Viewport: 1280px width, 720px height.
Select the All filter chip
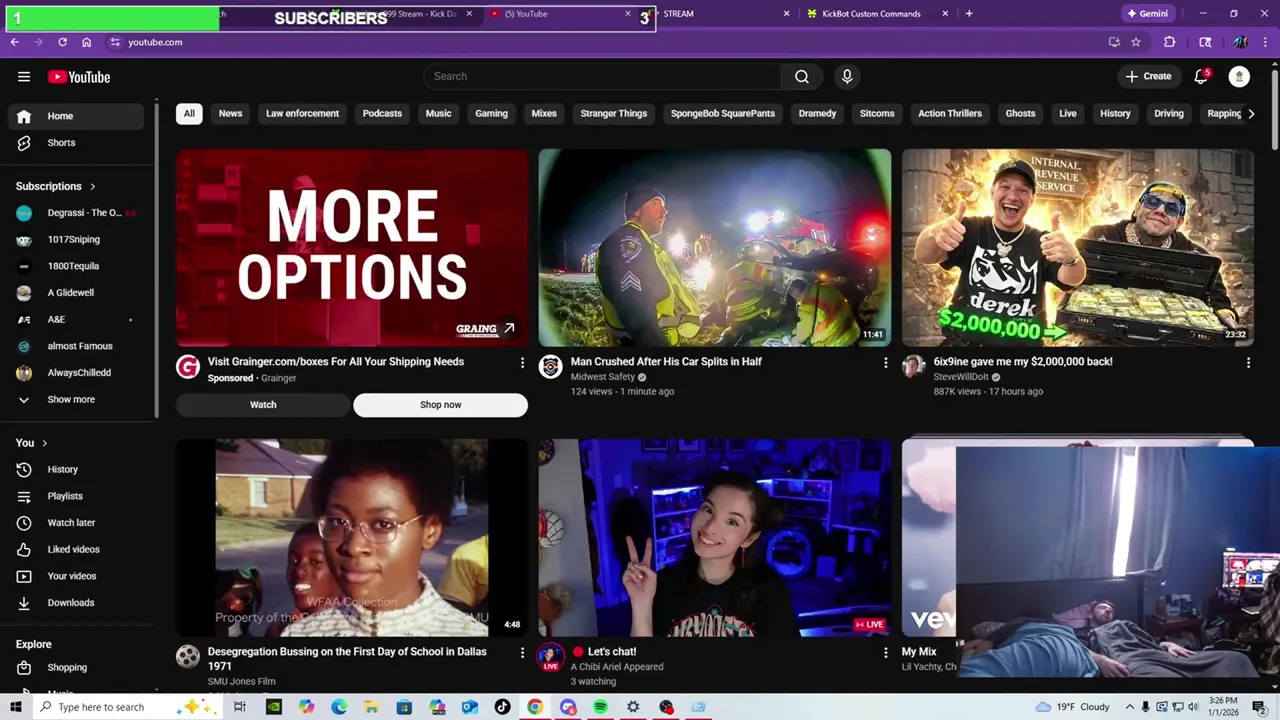coord(189,114)
